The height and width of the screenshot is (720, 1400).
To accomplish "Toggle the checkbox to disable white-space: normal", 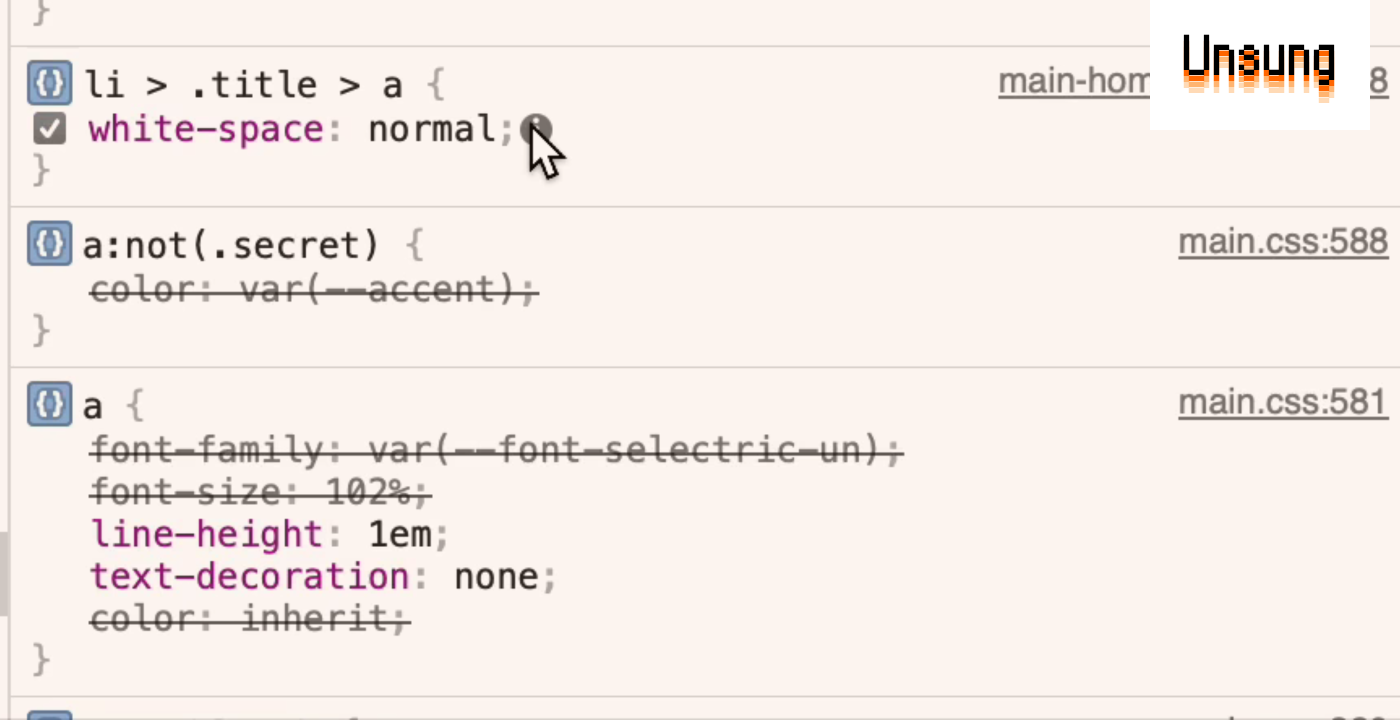I will pos(49,129).
